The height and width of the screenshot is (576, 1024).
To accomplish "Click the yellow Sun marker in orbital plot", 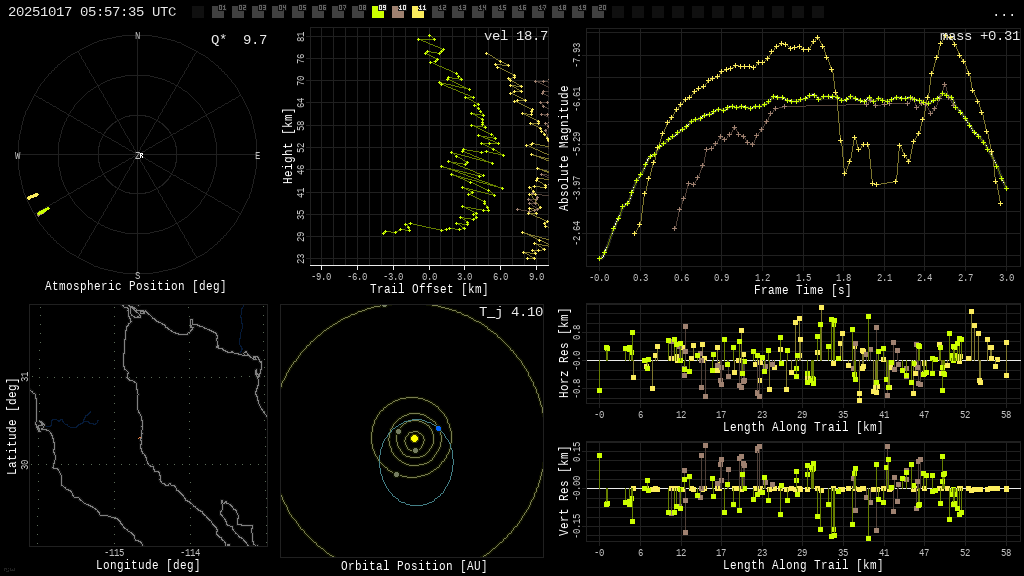I will pos(414,438).
